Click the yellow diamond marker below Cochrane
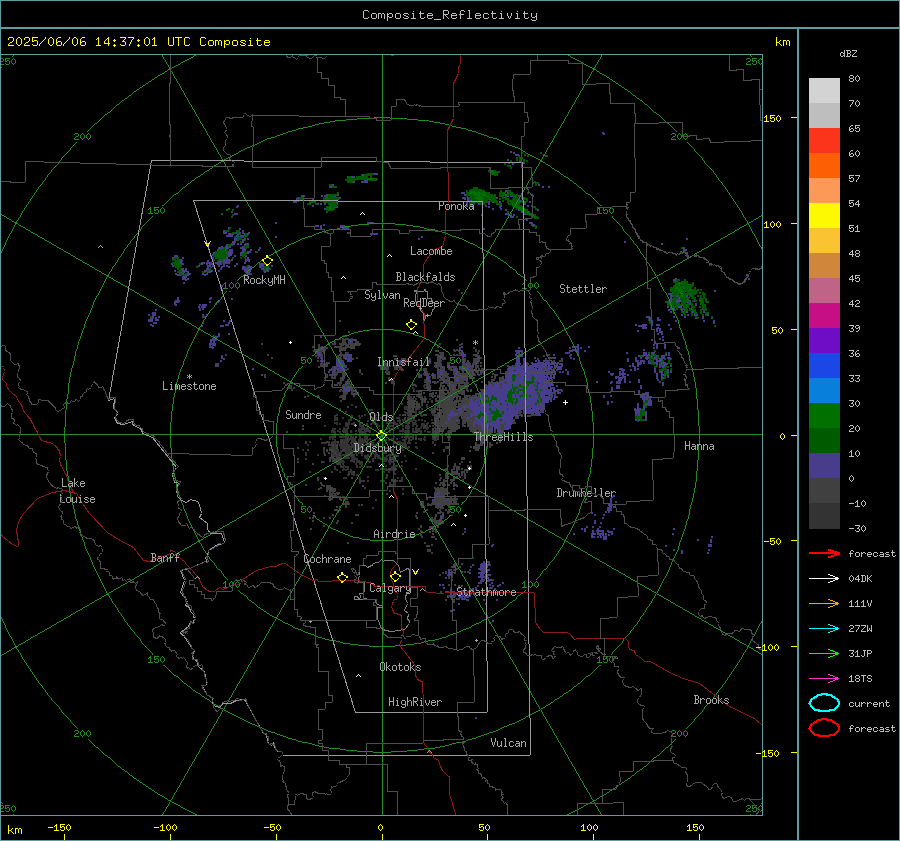The image size is (900, 841). 343,578
